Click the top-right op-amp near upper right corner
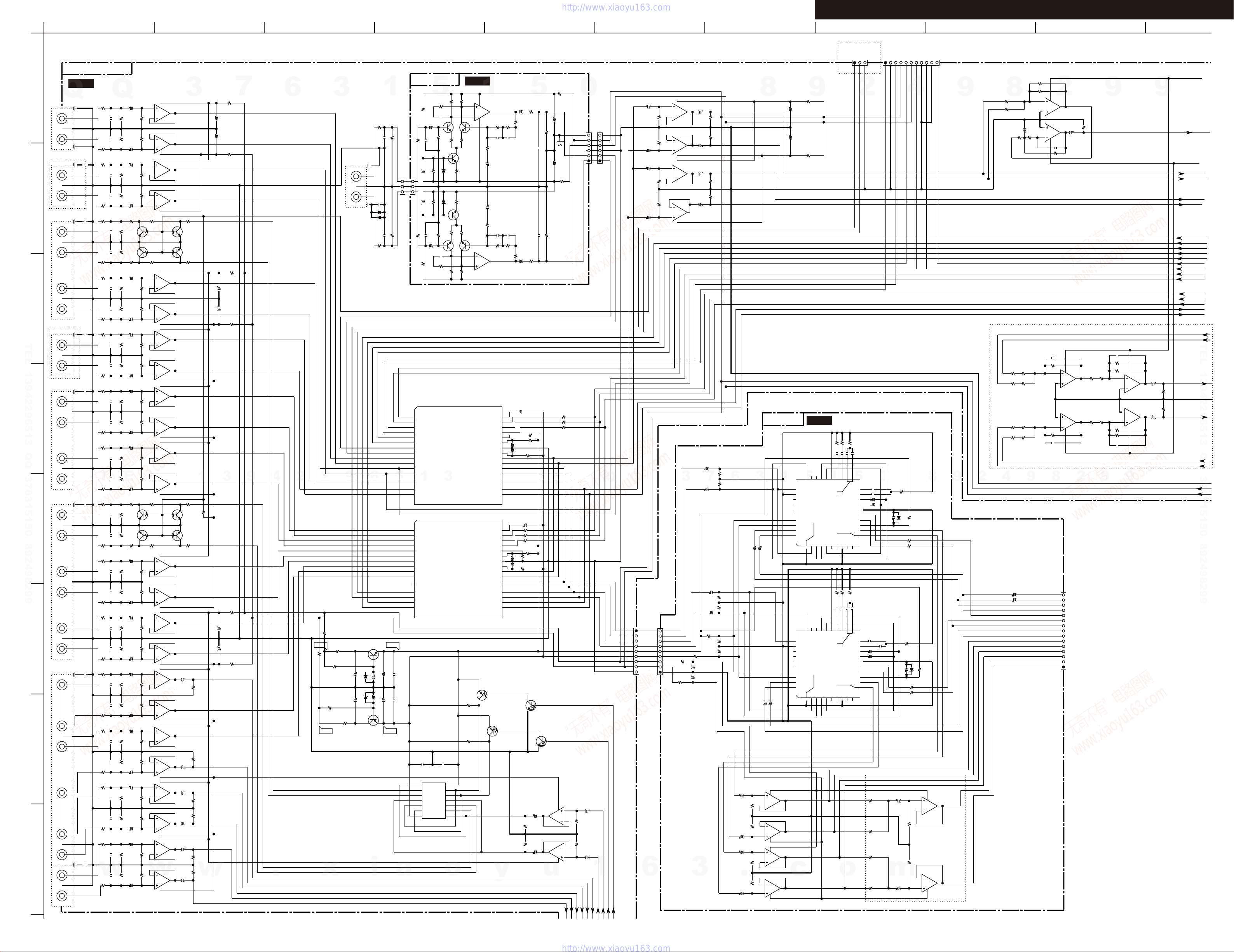This screenshot has height=952, width=1234. coord(1052,106)
